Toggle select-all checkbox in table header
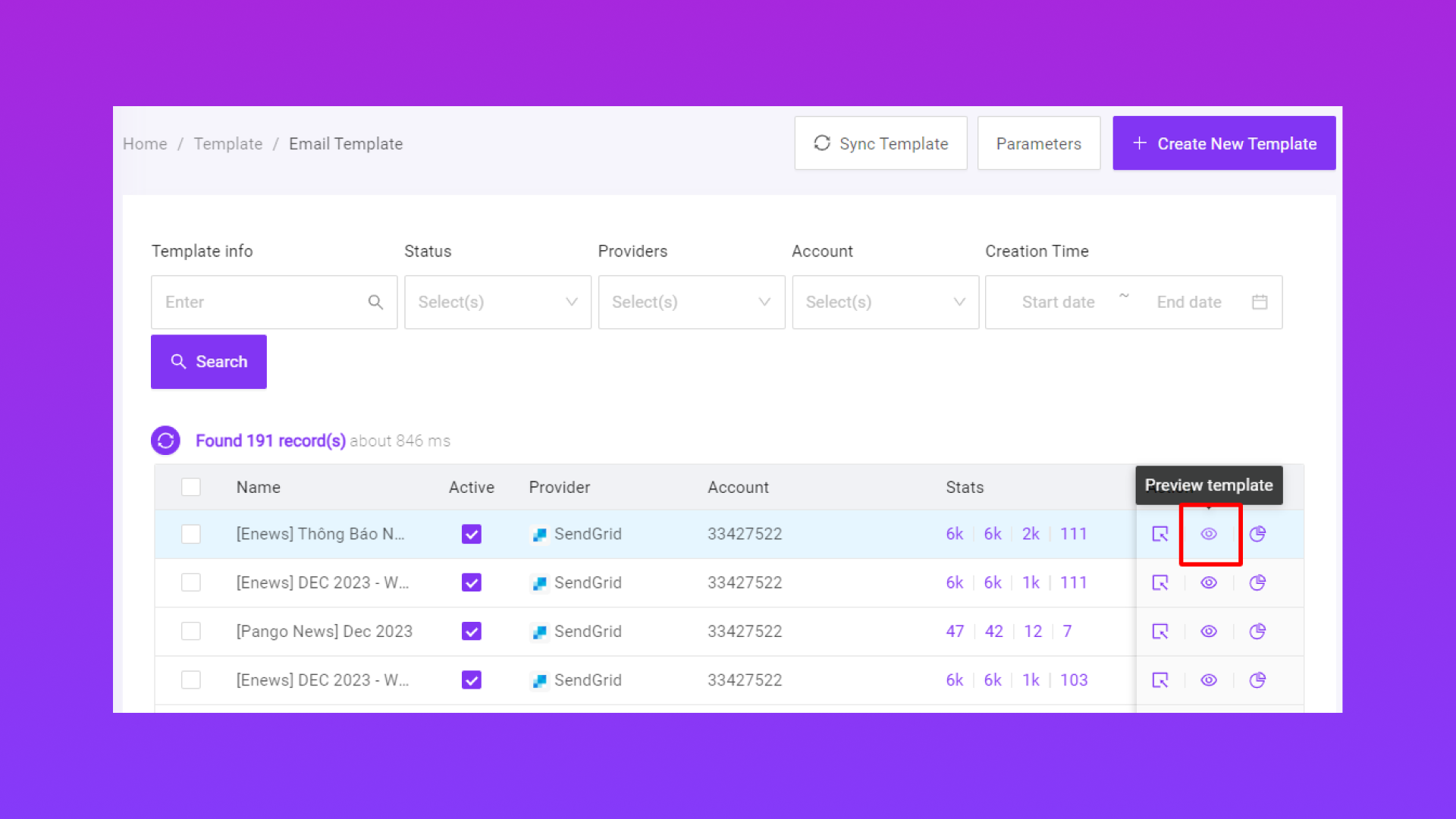 pos(191,487)
